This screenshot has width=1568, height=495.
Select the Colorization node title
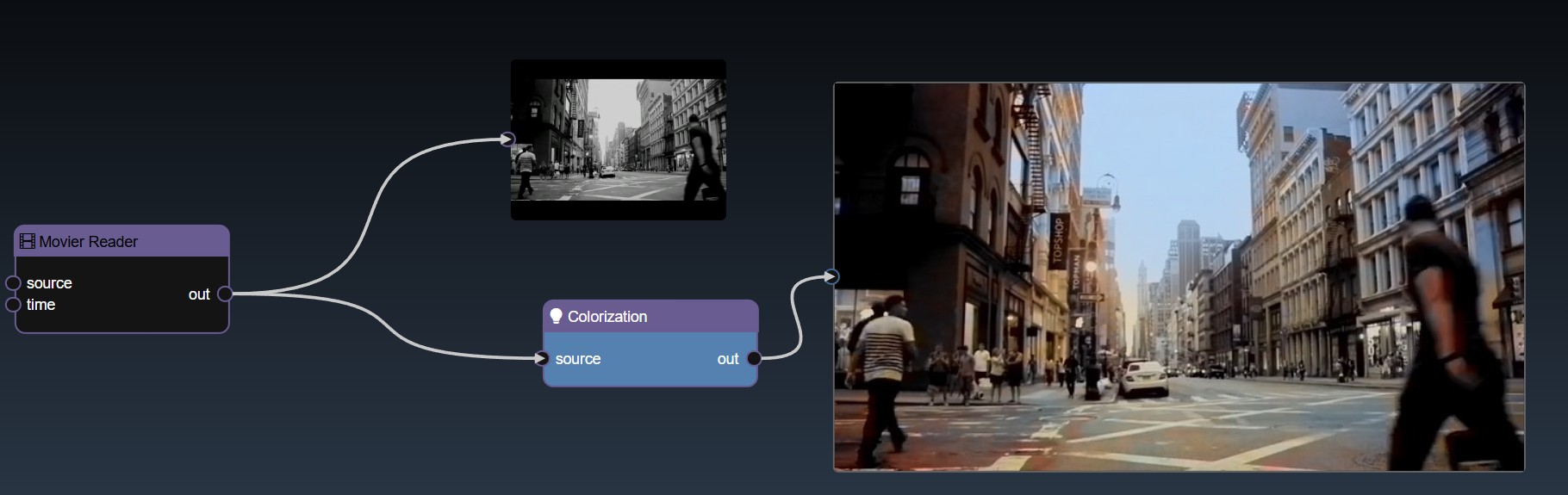click(607, 317)
